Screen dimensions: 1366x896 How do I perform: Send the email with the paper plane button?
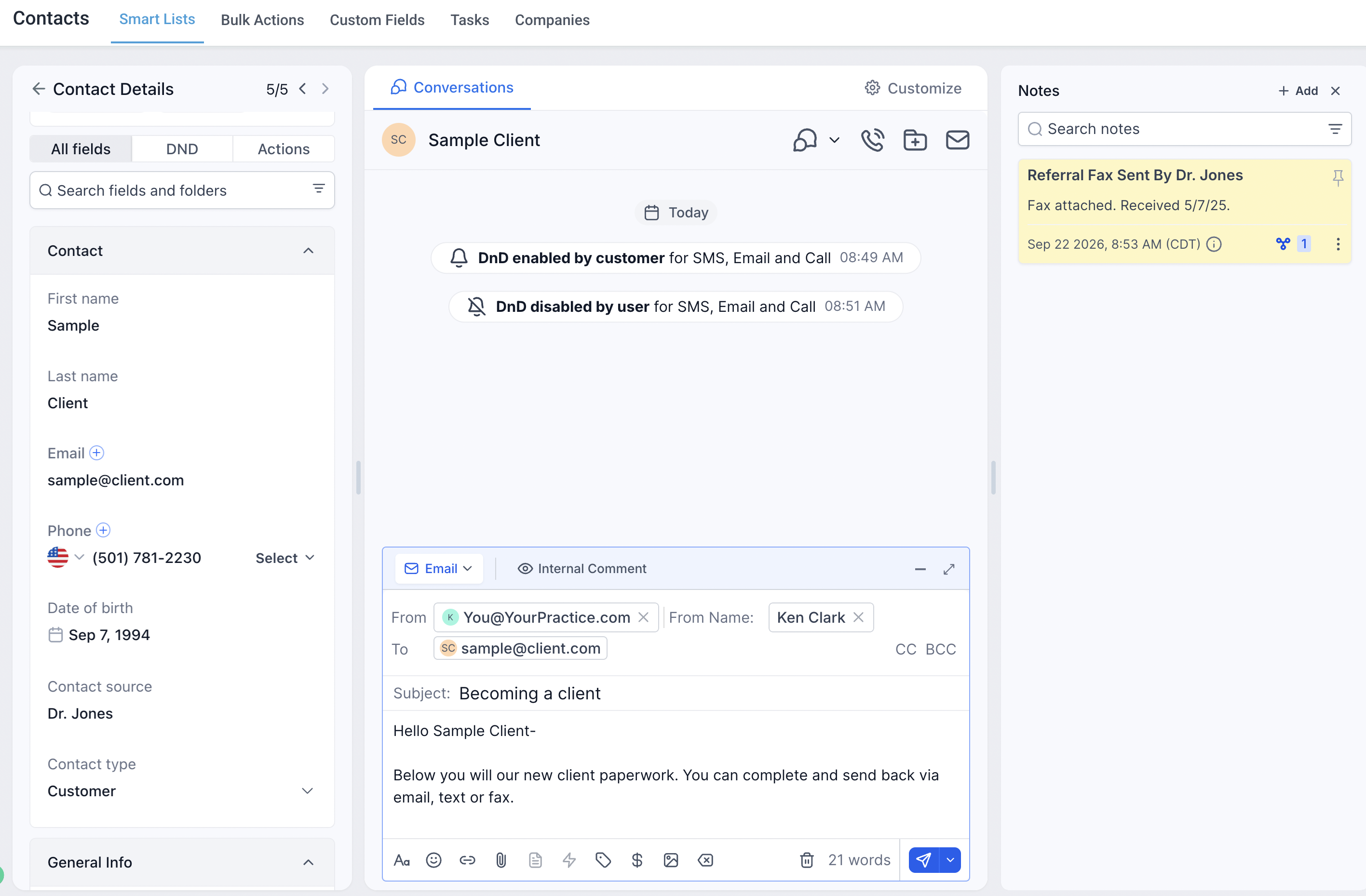tap(923, 860)
